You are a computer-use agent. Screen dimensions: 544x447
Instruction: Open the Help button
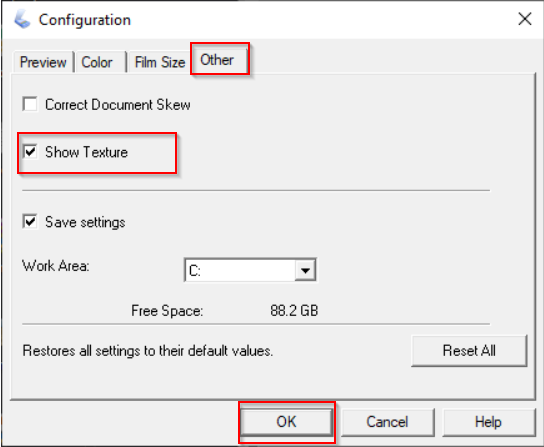[x=488, y=422]
